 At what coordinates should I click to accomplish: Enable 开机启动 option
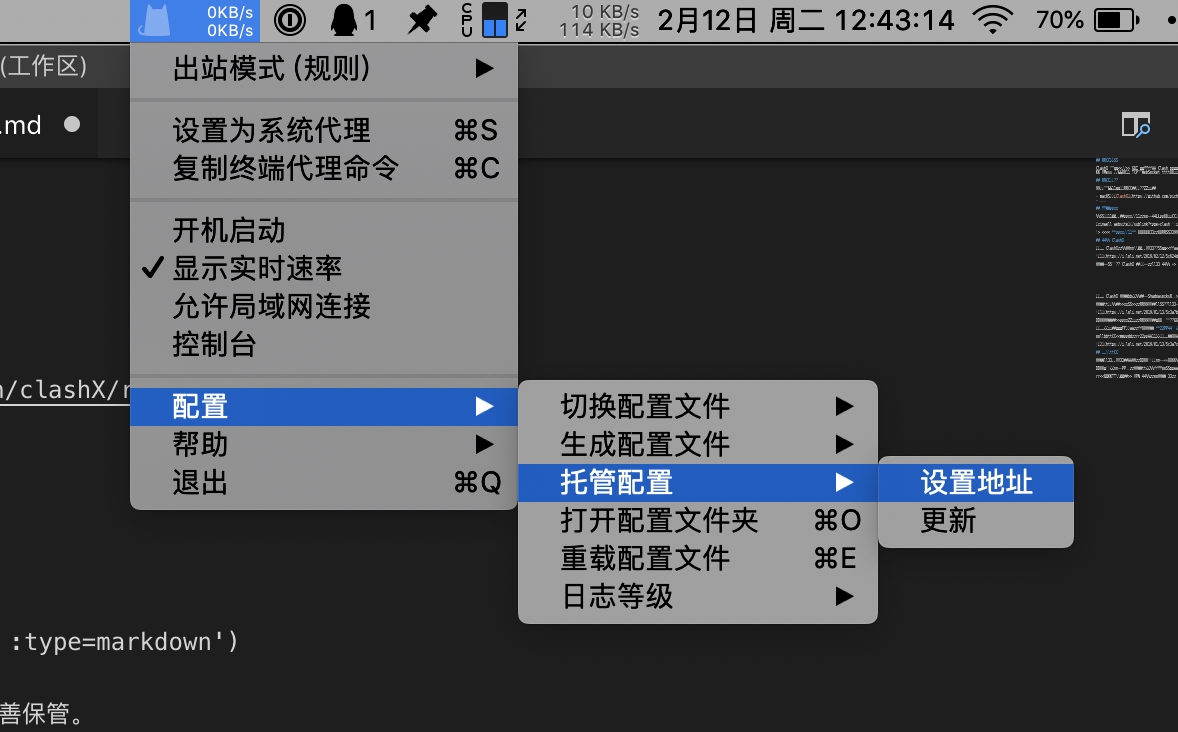pyautogui.click(x=229, y=230)
